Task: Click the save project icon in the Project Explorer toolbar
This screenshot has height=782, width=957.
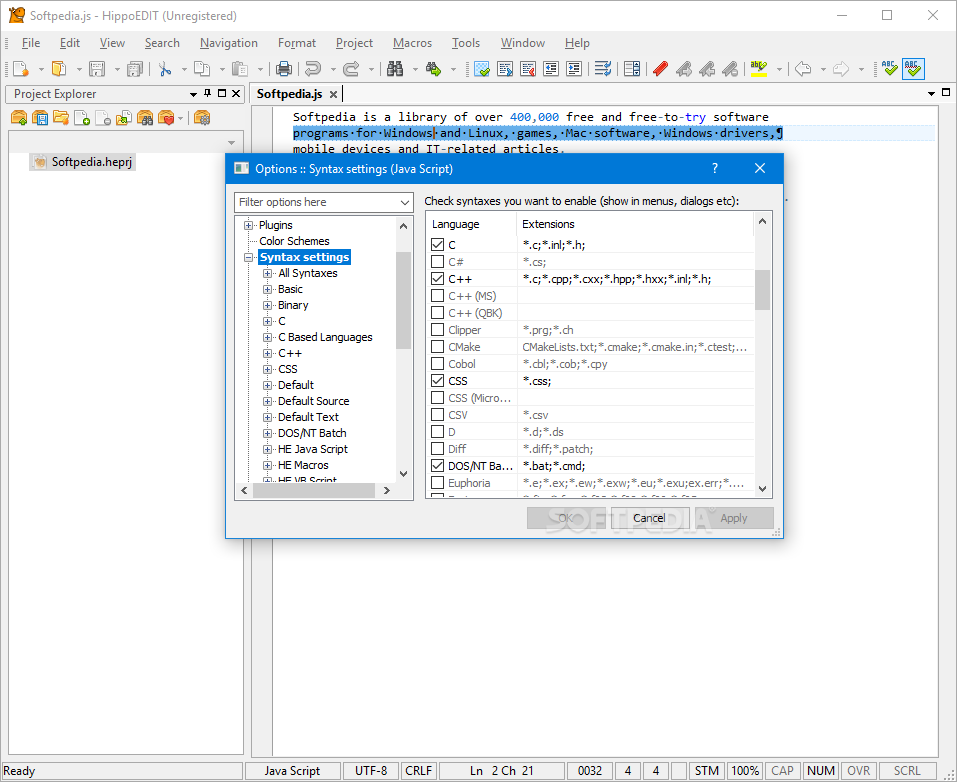Action: [40, 117]
